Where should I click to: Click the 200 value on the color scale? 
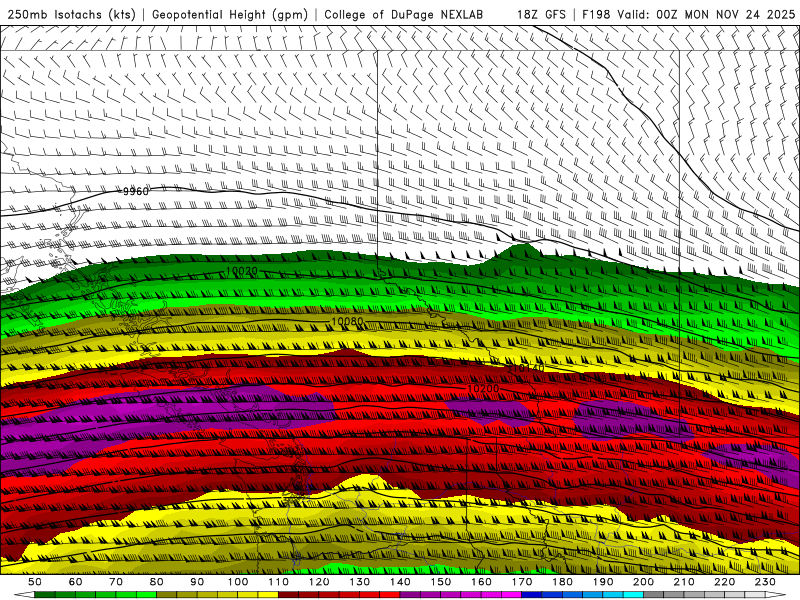point(643,582)
